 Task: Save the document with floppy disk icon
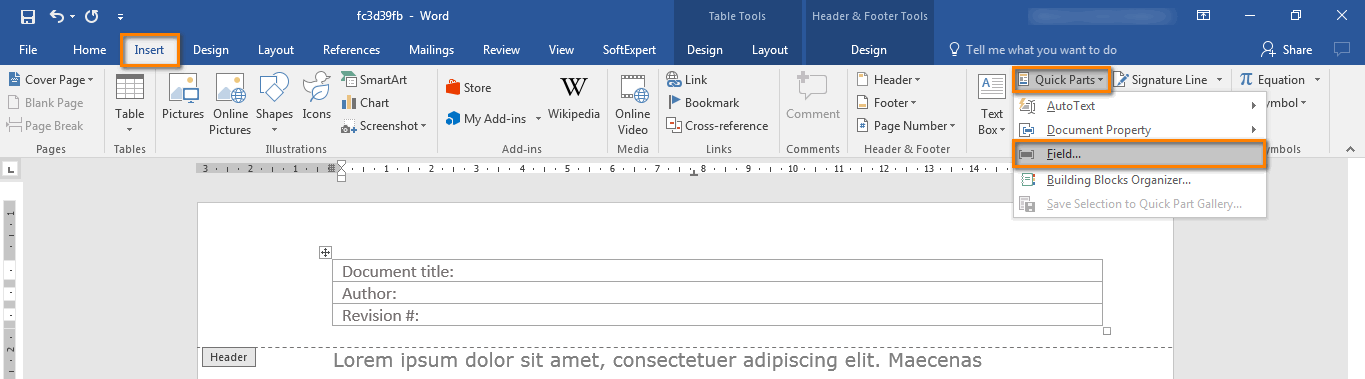[x=27, y=17]
